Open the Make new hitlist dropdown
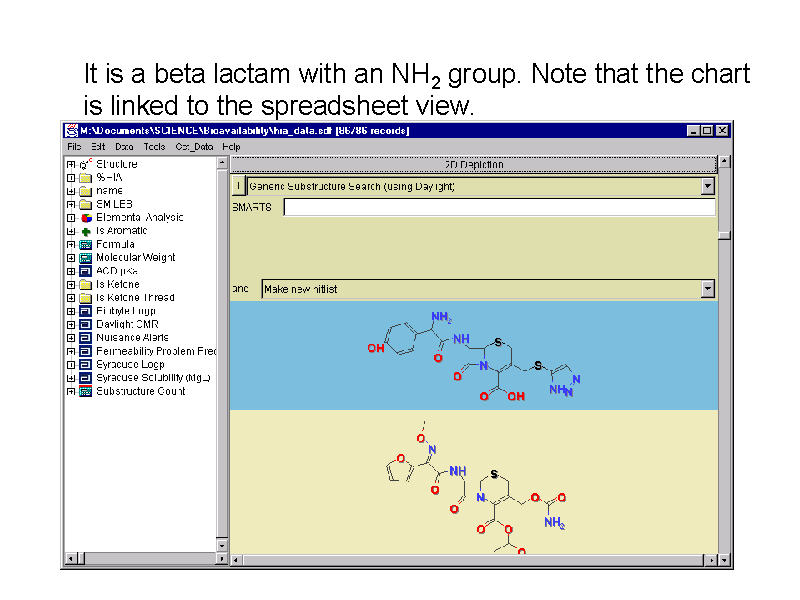 708,289
